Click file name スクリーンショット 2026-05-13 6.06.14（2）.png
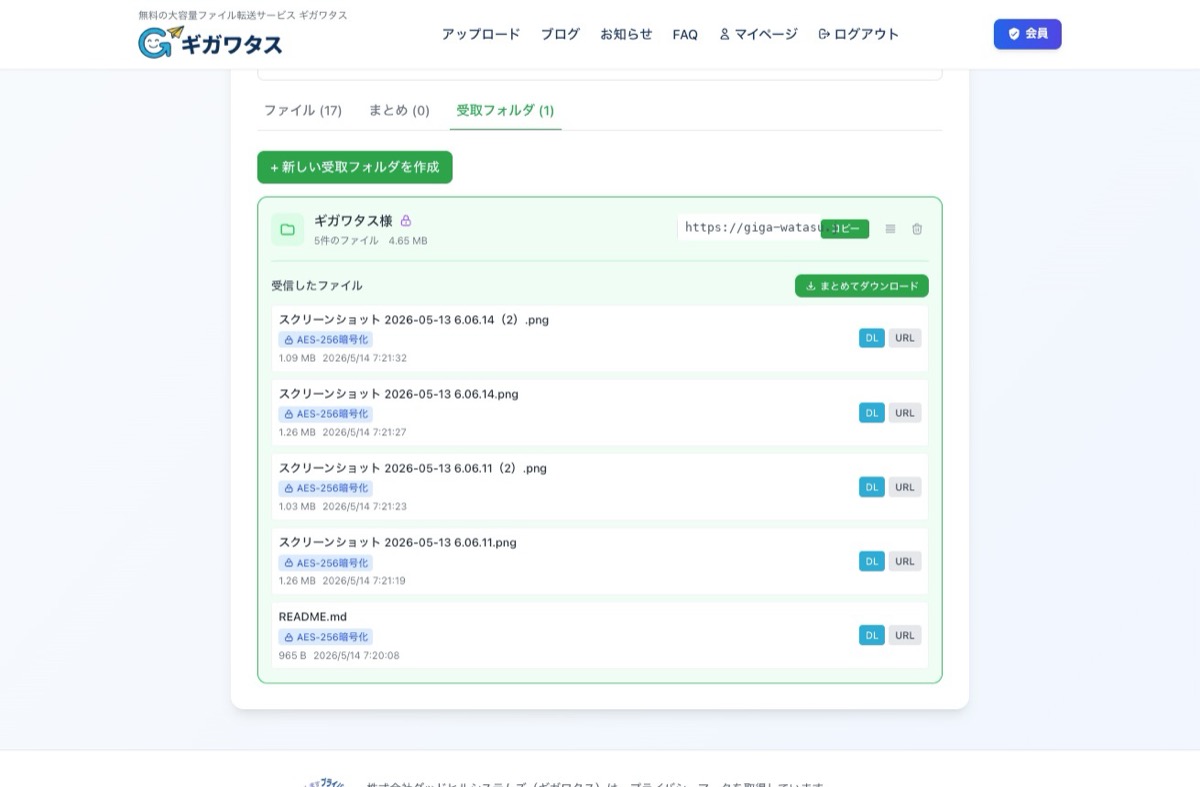Viewport: 1200px width, 787px height. coord(414,320)
